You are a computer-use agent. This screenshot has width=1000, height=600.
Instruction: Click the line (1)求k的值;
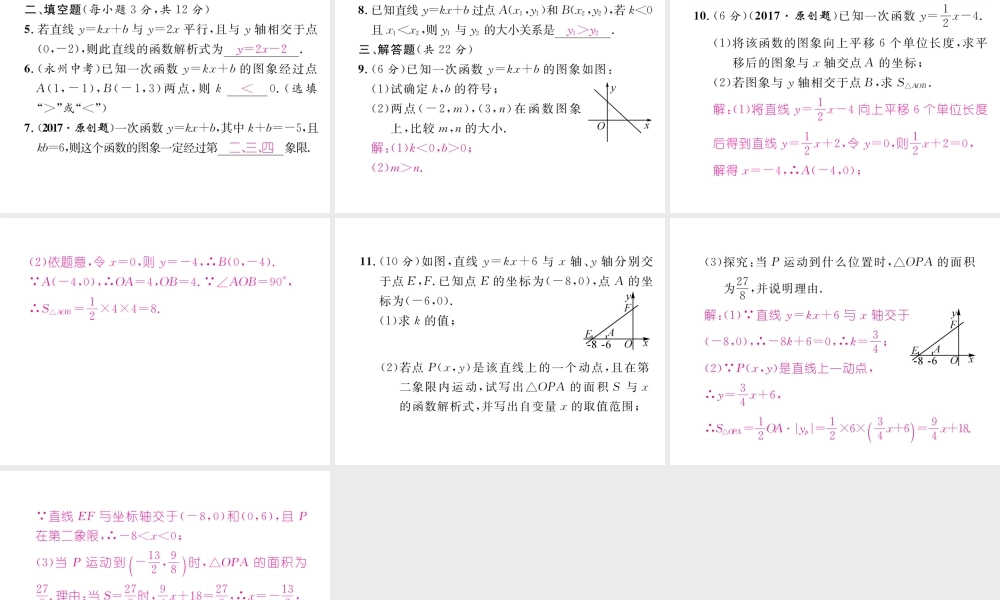click(418, 321)
